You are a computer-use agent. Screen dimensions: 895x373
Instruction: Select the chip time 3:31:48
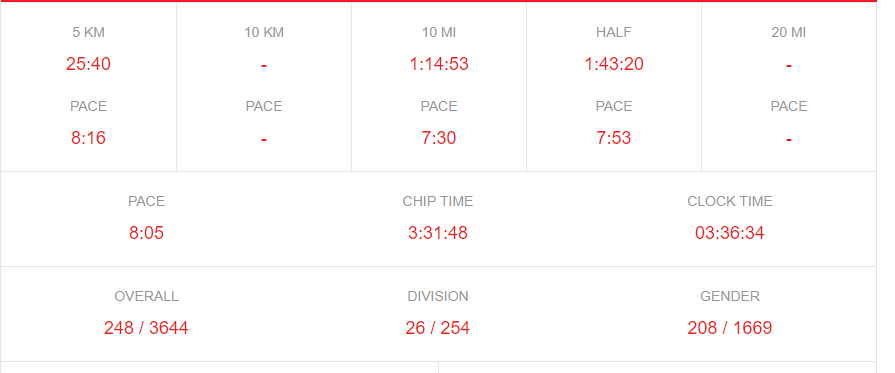click(x=438, y=233)
